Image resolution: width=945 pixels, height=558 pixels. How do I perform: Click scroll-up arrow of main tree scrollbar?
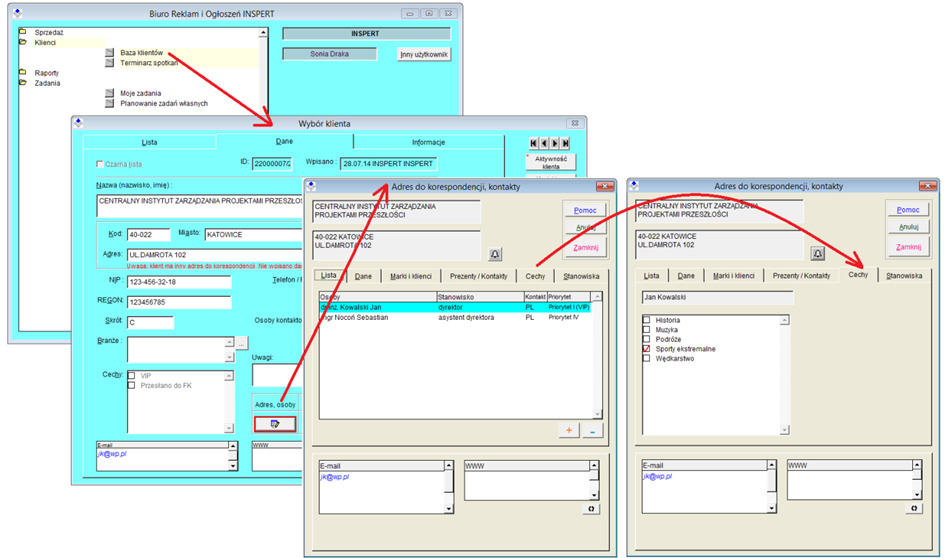263,33
